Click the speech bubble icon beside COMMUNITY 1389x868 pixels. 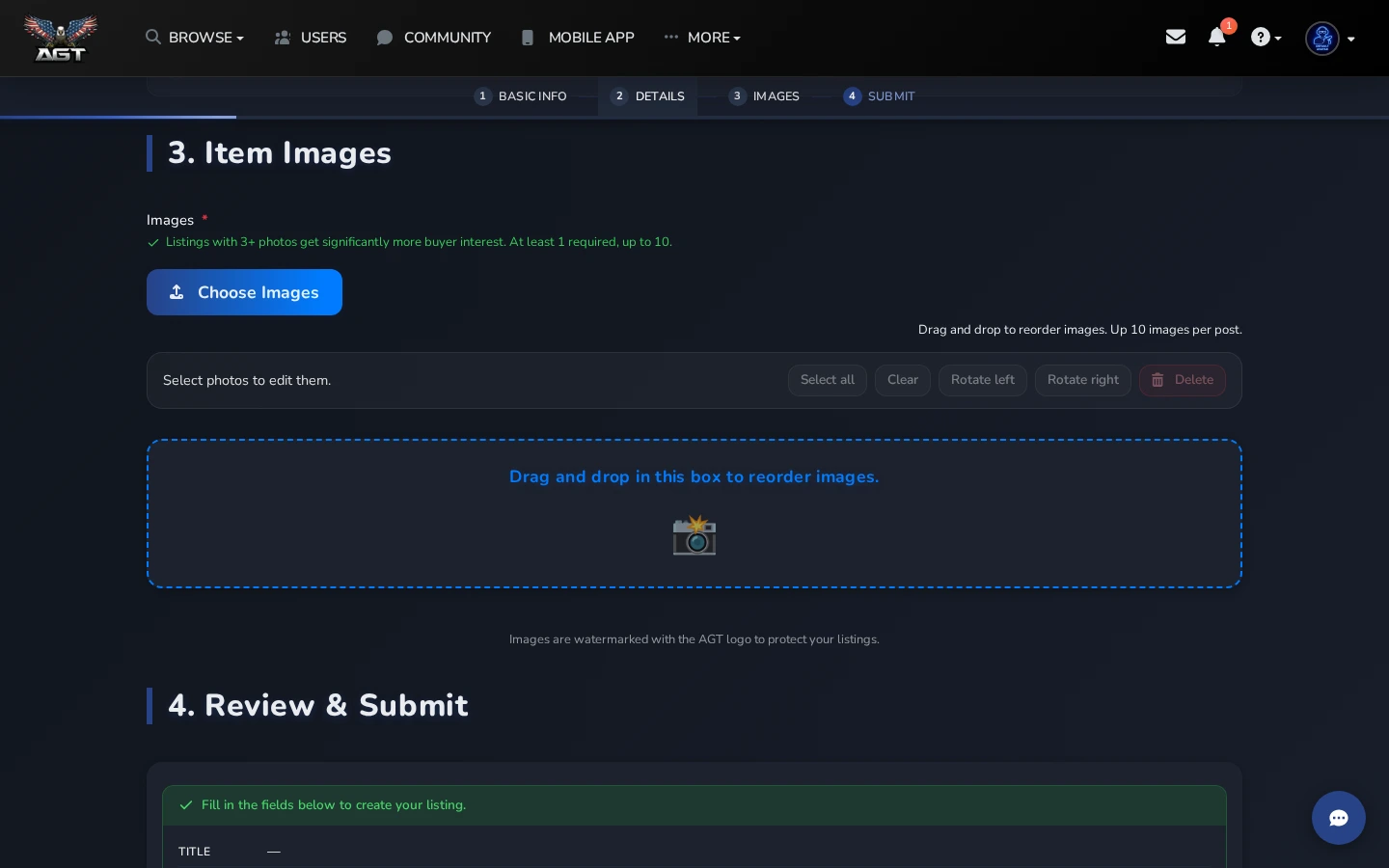click(385, 38)
